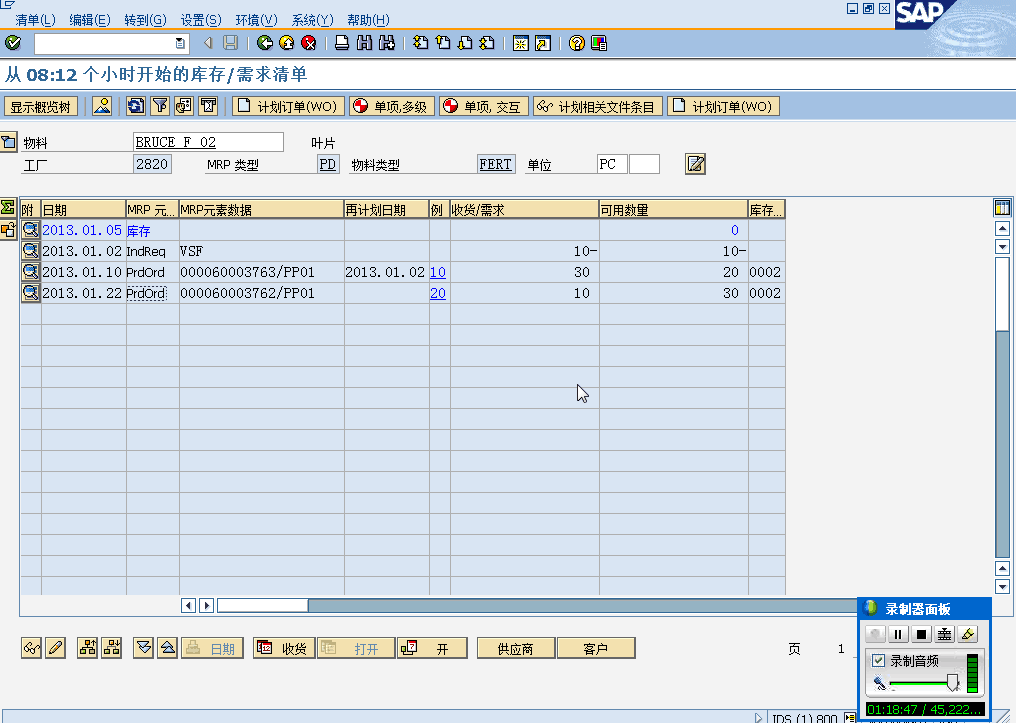Click the green Enter checkmark icon

click(13, 43)
